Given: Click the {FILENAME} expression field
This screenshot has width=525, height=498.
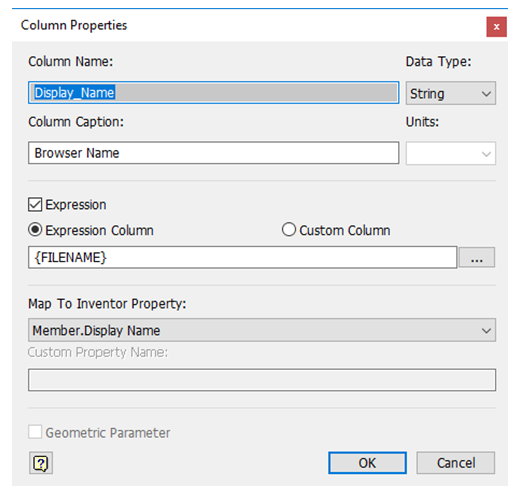Looking at the screenshot, I should 242,257.
